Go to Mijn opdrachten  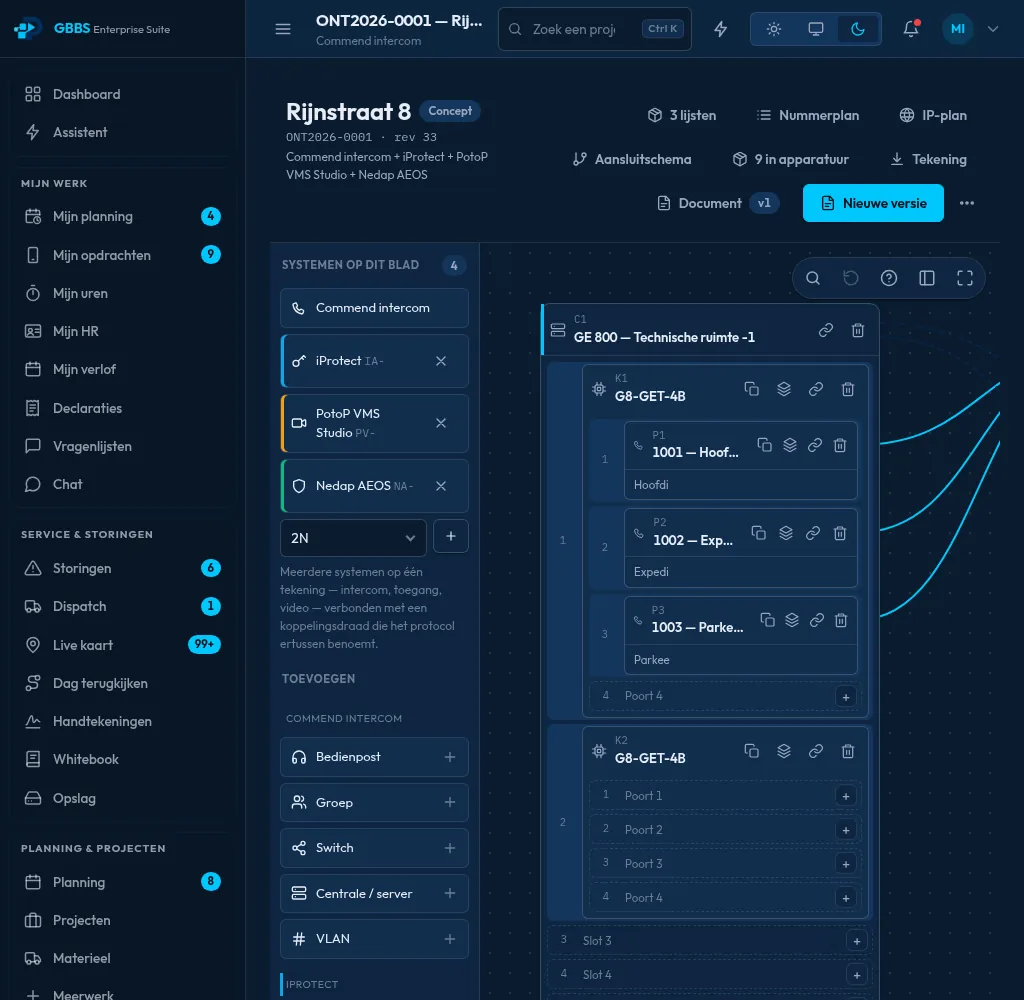click(x=123, y=255)
